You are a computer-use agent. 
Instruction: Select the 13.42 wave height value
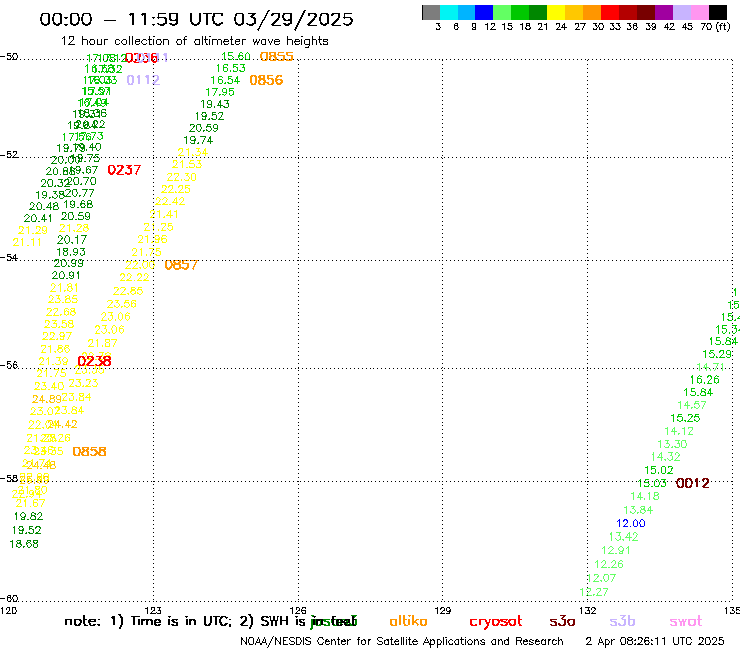(623, 537)
